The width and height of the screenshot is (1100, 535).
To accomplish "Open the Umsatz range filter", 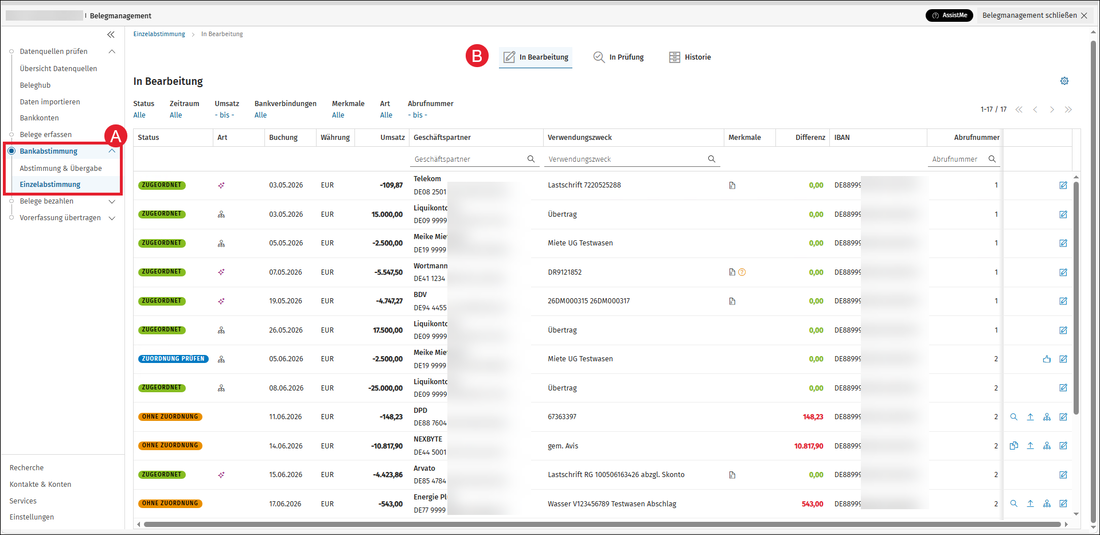I will [x=224, y=115].
